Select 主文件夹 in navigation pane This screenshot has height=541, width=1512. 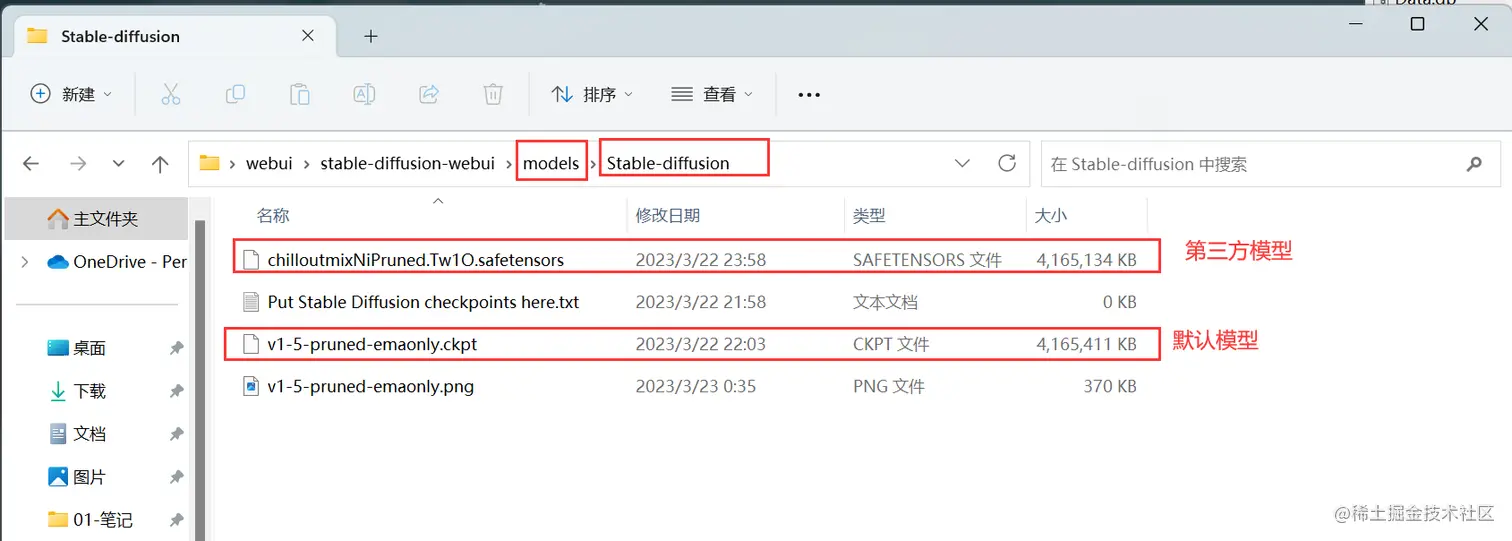pos(96,218)
